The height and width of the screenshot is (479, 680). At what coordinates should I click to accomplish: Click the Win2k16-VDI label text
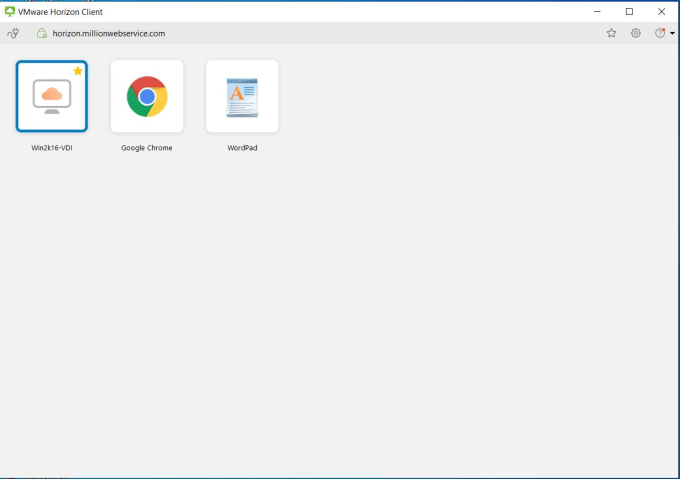pyautogui.click(x=52, y=148)
